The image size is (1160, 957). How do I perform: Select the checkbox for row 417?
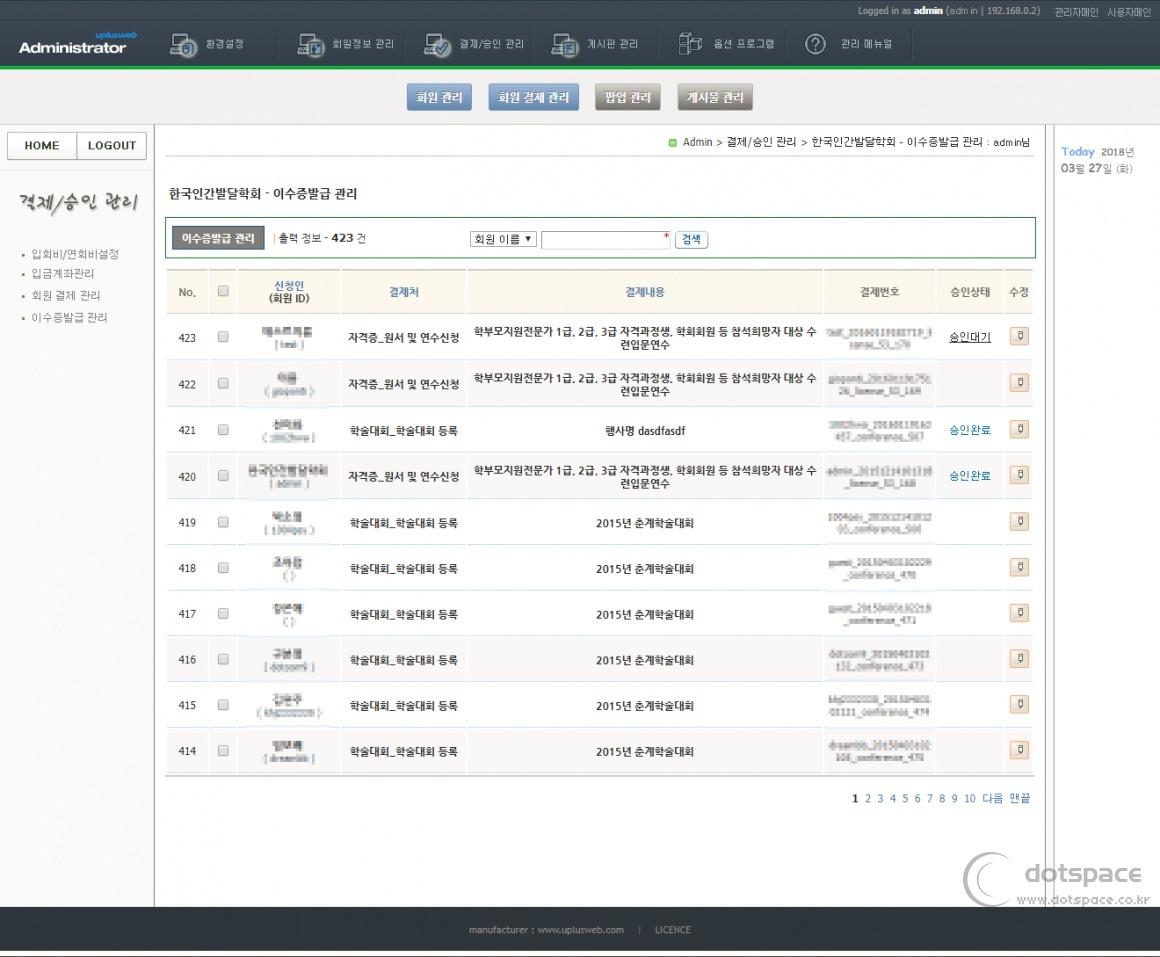(x=223, y=613)
